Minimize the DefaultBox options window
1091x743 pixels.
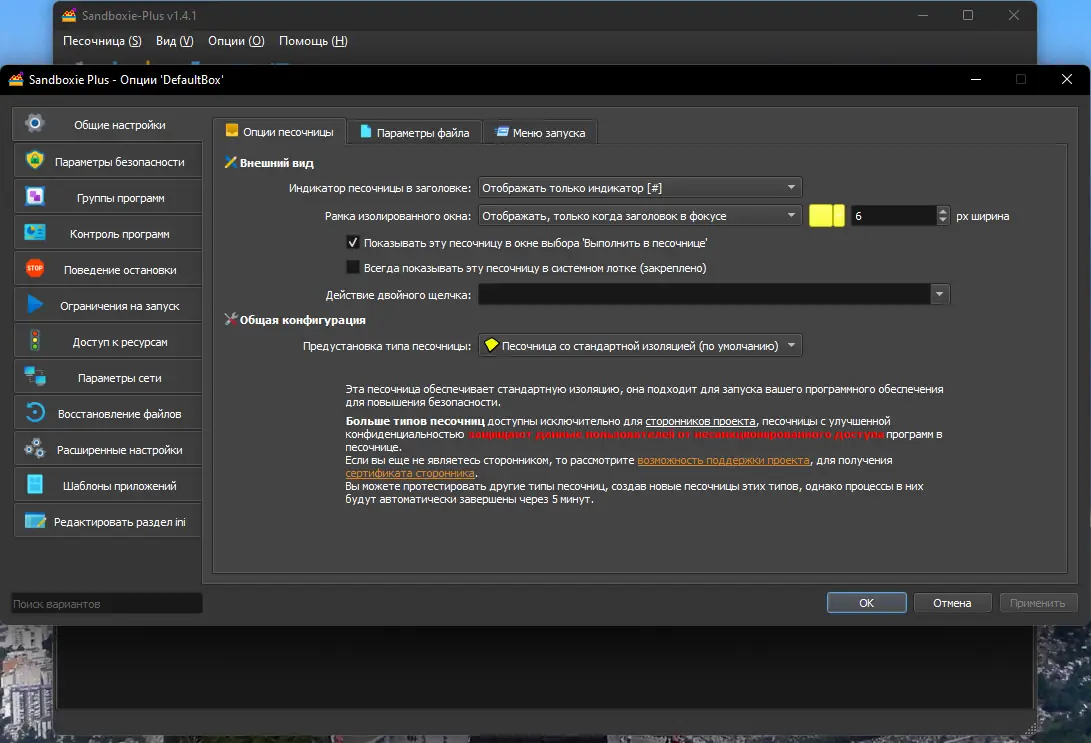pyautogui.click(x=975, y=79)
